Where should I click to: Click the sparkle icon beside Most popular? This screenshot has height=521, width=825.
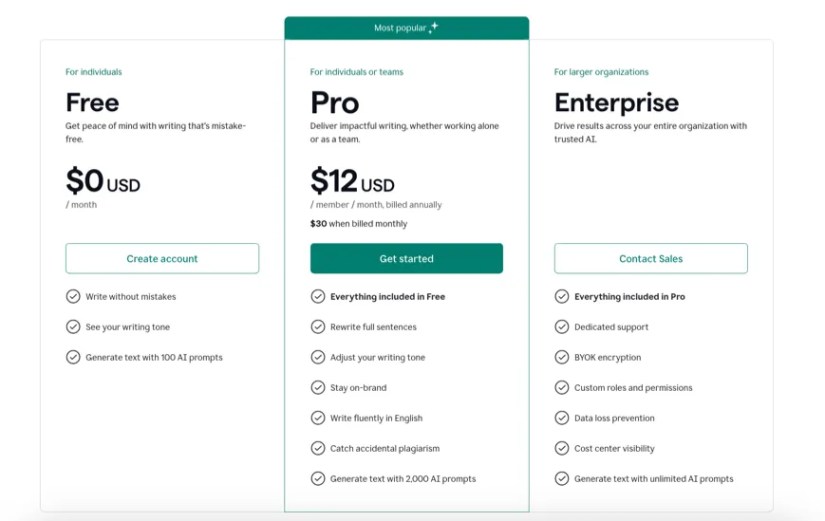(x=433, y=28)
